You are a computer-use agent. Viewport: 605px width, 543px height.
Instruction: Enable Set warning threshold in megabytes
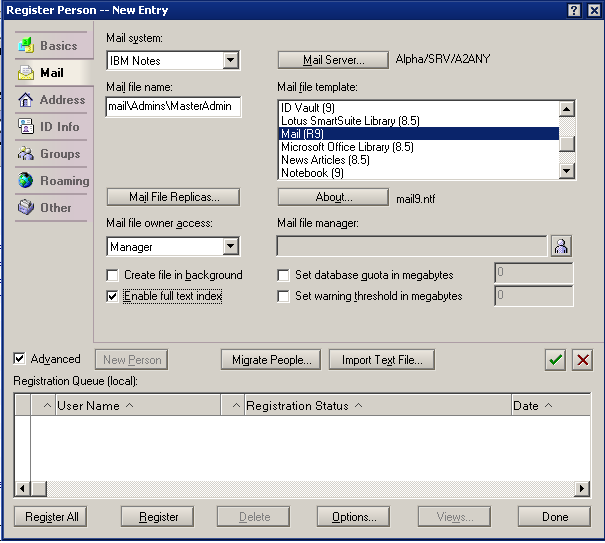click(283, 296)
